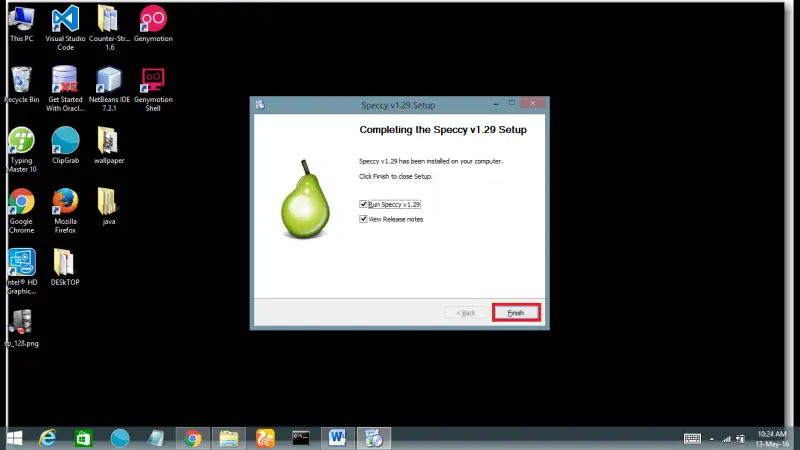Uncheck View Release notes checkbox
Viewport: 800px width, 450px height.
coord(363,219)
